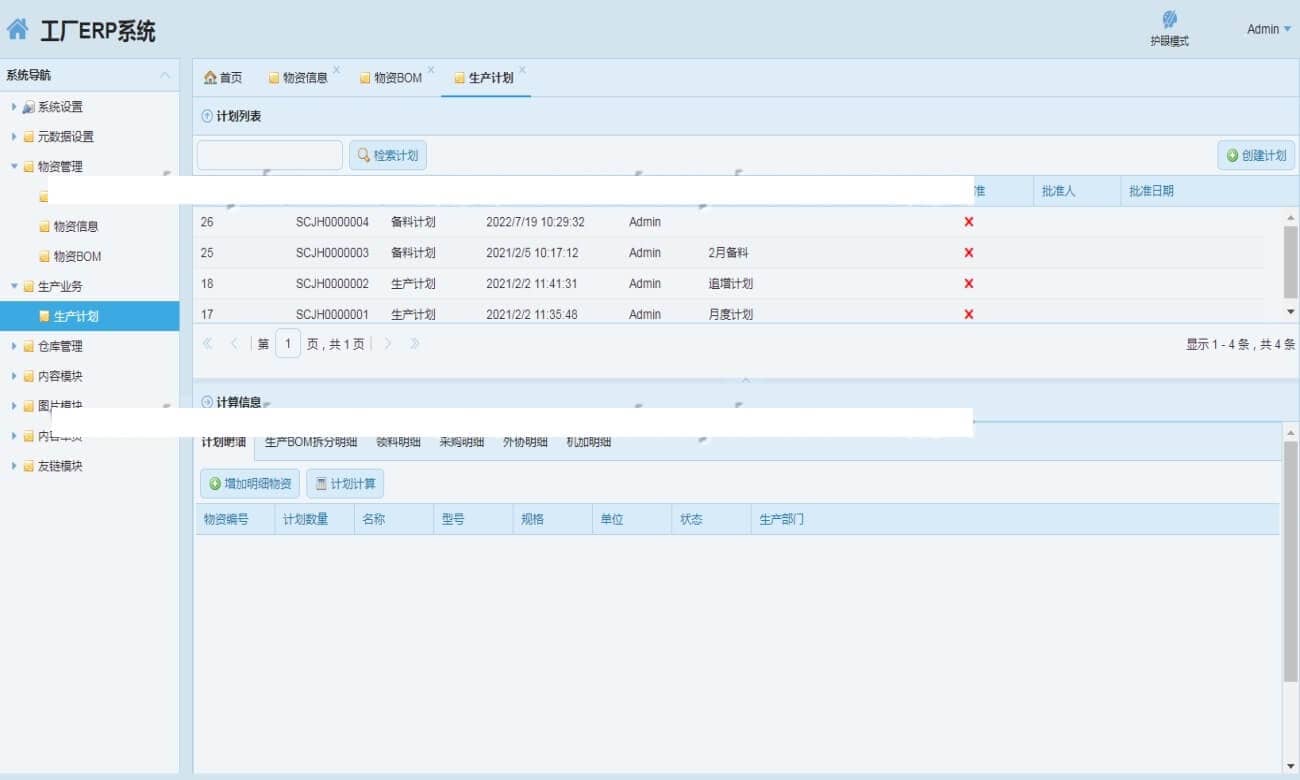Switch to the 物资BOM tab
Image resolution: width=1300 pixels, height=780 pixels.
[391, 77]
